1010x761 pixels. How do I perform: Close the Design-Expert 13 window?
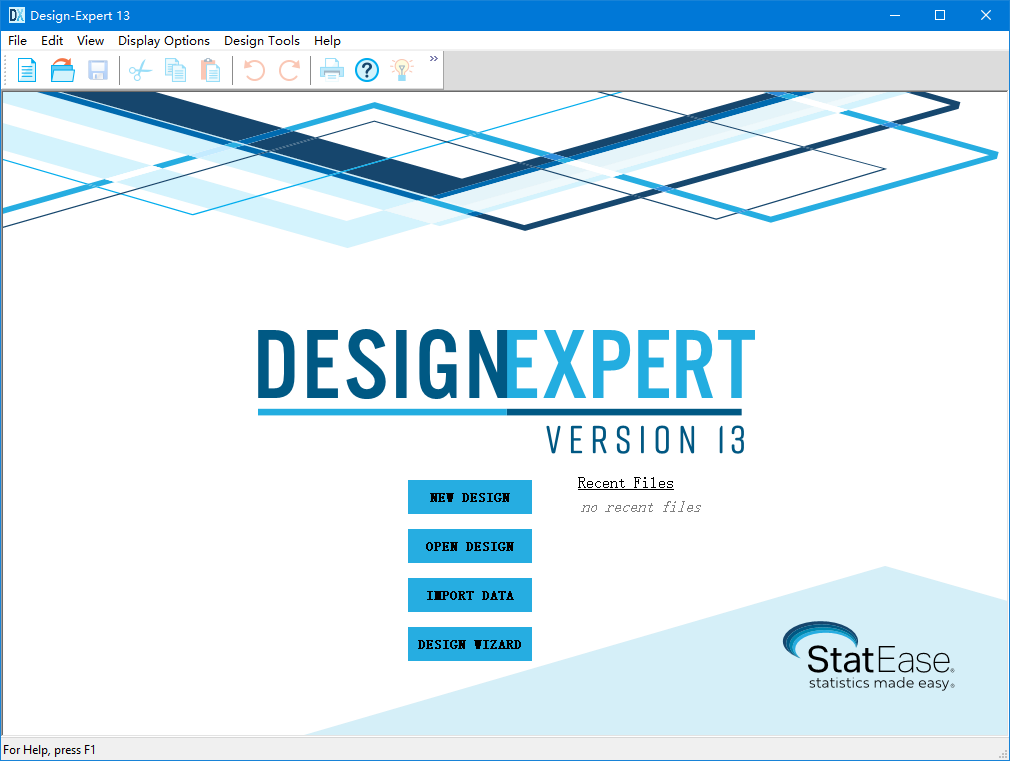(986, 15)
